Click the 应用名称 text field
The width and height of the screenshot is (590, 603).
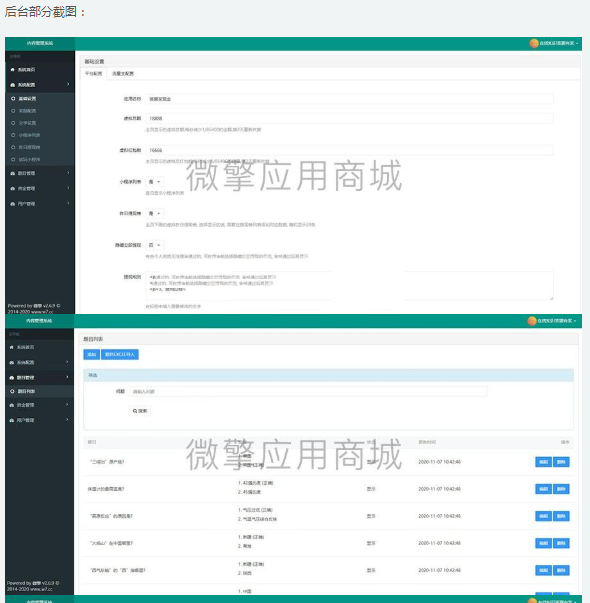coord(349,99)
